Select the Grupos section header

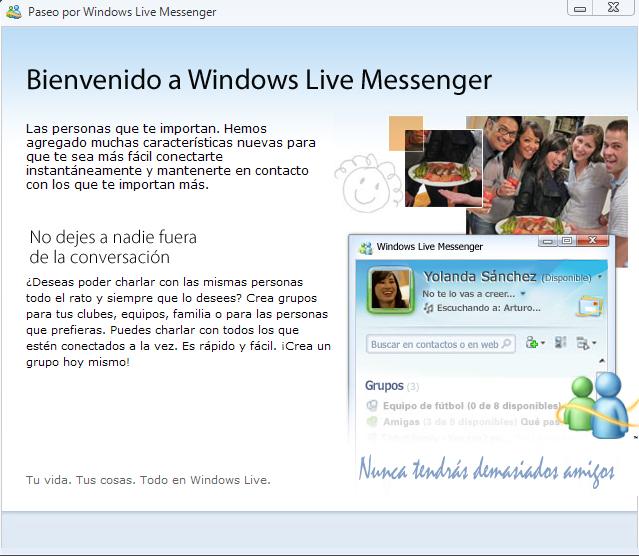click(x=384, y=385)
